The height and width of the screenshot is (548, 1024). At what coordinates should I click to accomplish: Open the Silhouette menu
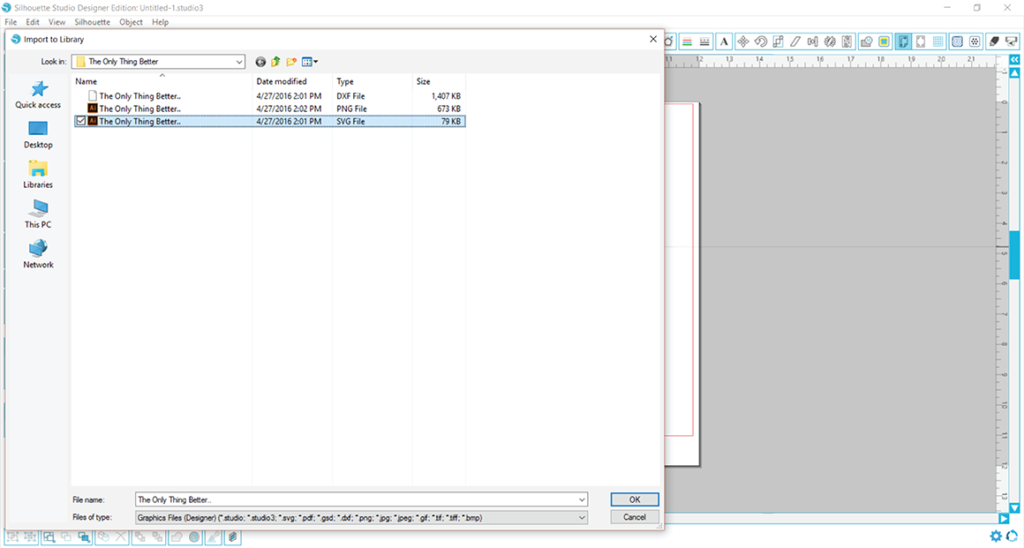tap(92, 22)
